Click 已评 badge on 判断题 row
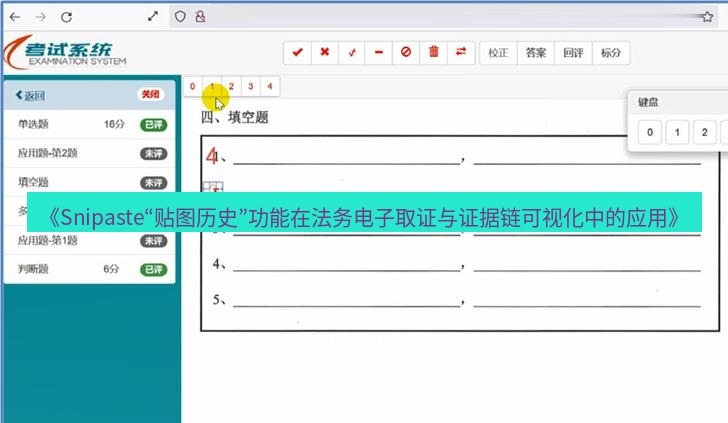The width and height of the screenshot is (728, 423). (x=154, y=269)
